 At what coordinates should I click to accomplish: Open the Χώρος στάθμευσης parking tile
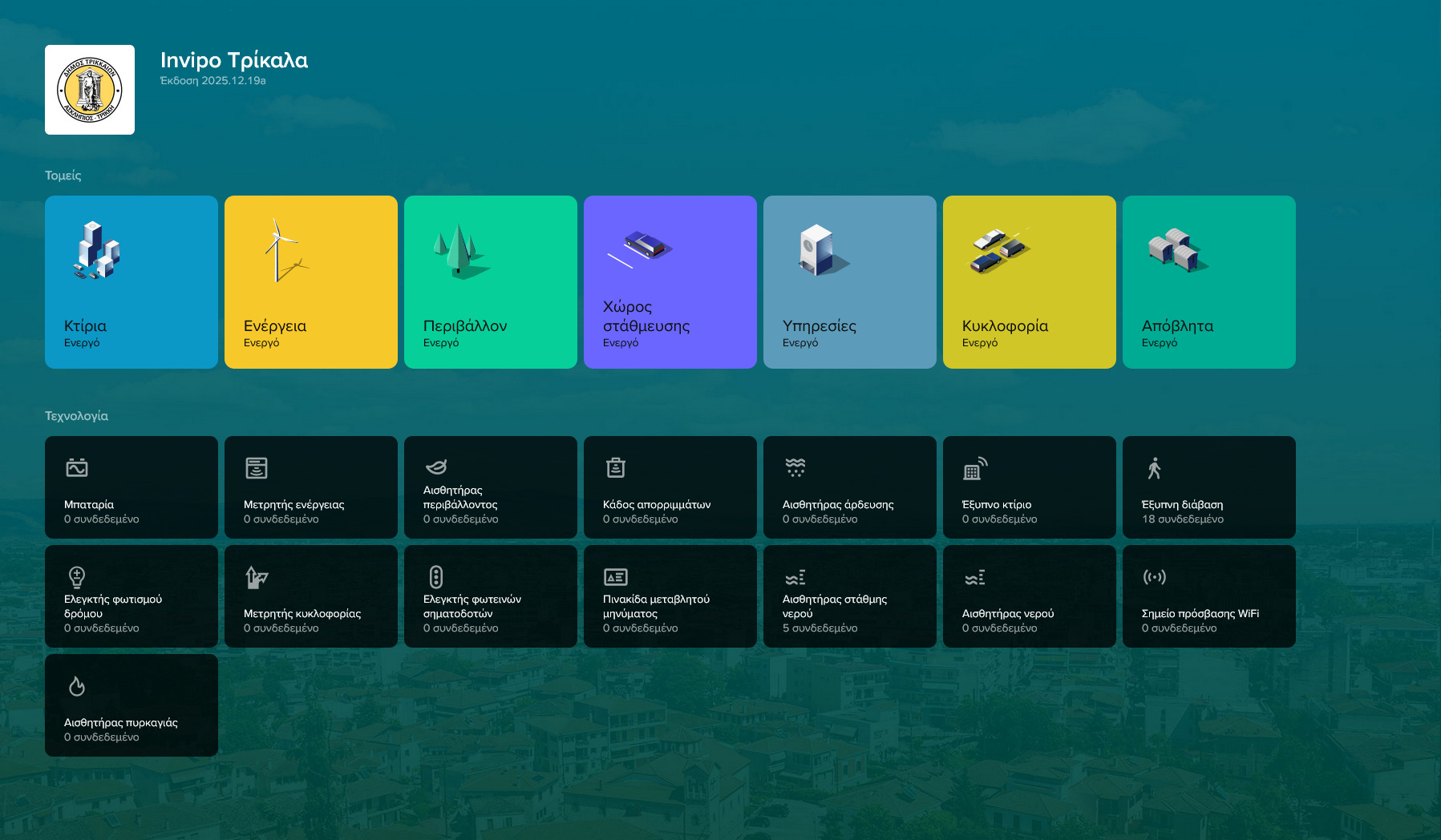(670, 282)
